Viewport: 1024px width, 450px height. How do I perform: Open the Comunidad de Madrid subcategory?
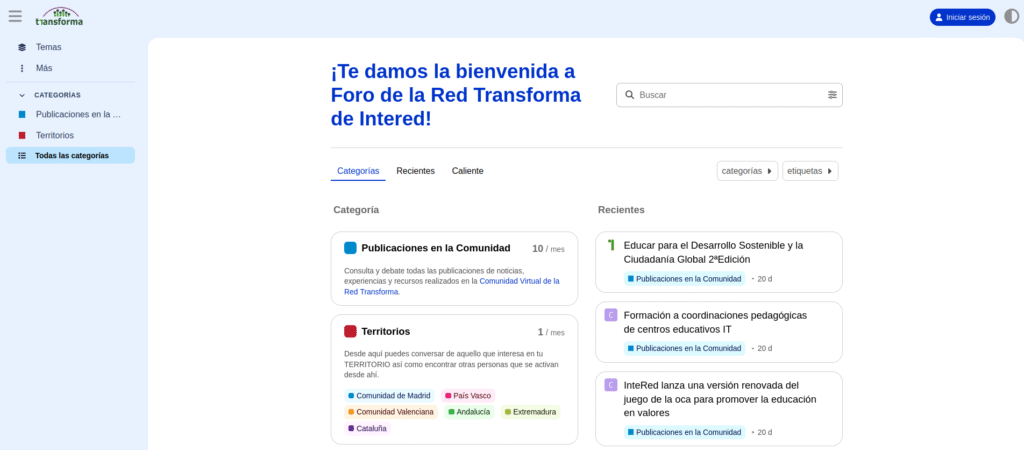389,396
